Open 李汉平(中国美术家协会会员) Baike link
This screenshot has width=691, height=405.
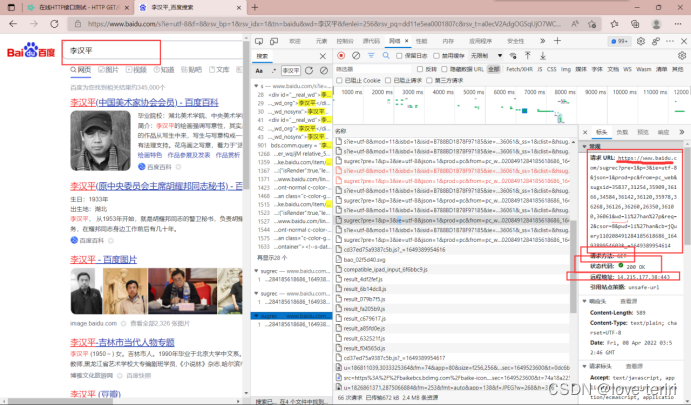point(144,103)
